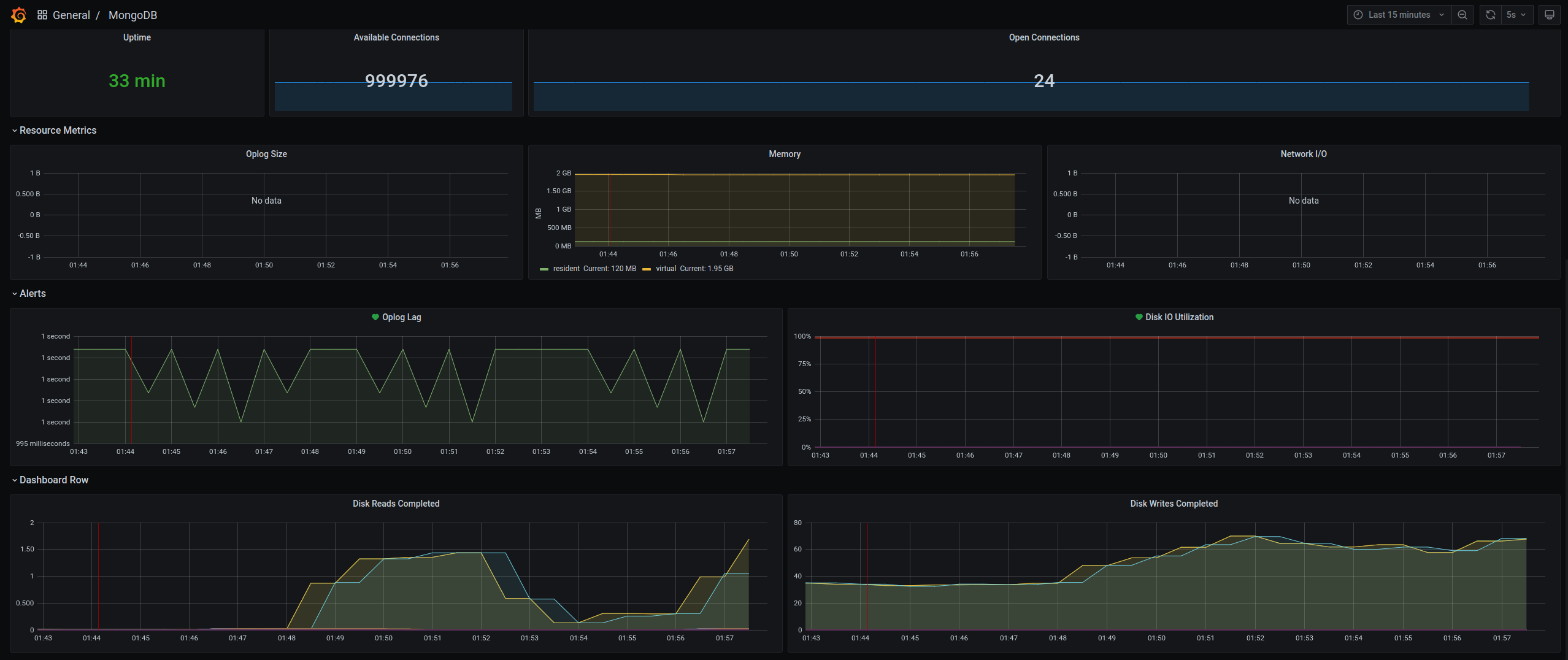Open the Disk Reads Completed panel menu
Viewport: 1568px width, 660px height.
tap(396, 504)
